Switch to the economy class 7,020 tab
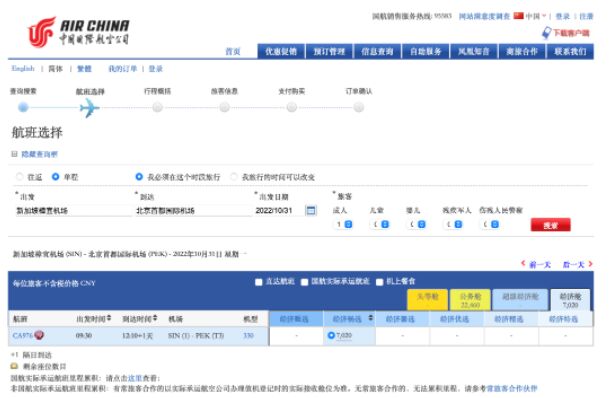This screenshot has width=616, height=398. 570,300
